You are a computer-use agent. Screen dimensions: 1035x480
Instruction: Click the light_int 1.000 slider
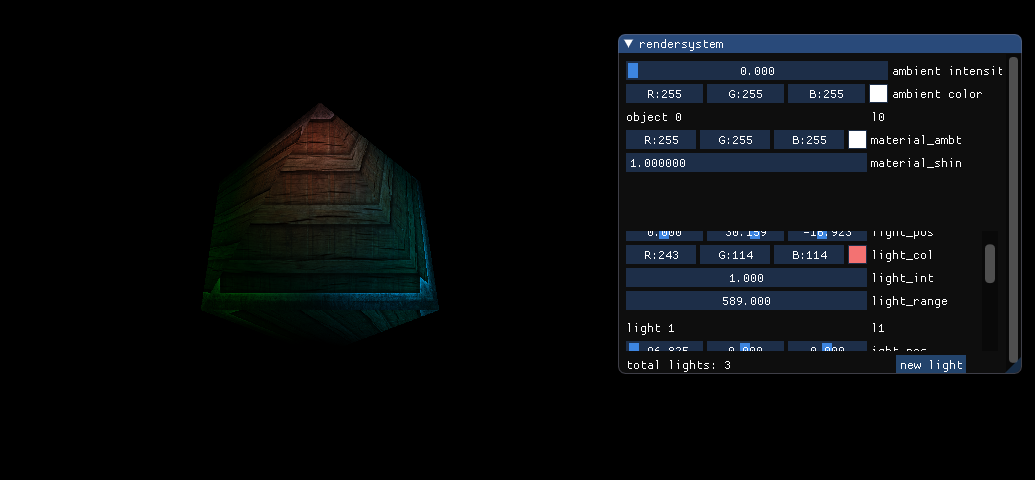pos(746,278)
